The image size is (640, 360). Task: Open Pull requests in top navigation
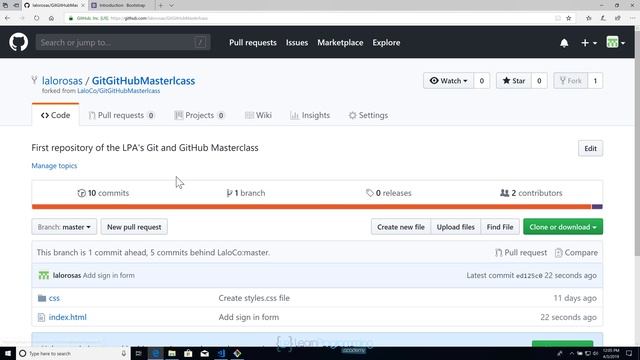[253, 42]
